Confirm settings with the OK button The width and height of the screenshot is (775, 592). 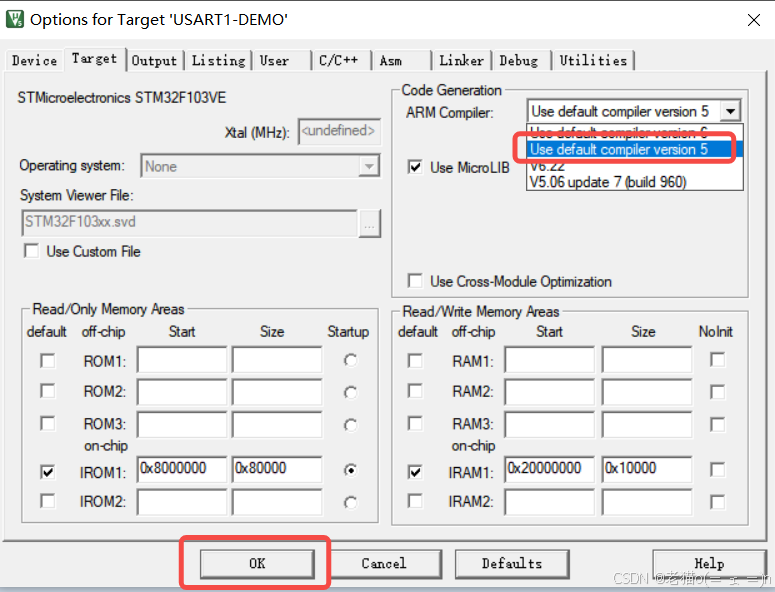point(257,564)
